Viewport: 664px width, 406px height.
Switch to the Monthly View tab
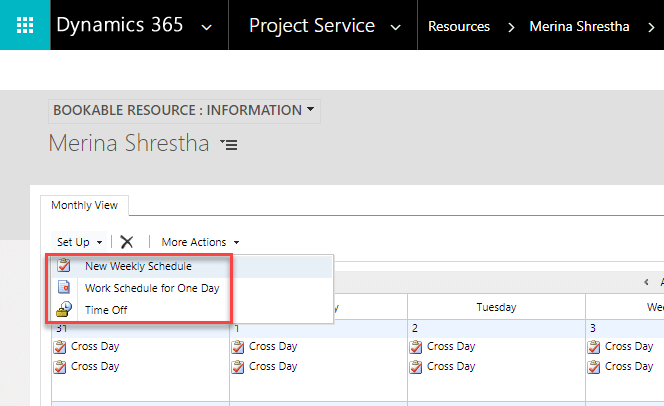[85, 205]
